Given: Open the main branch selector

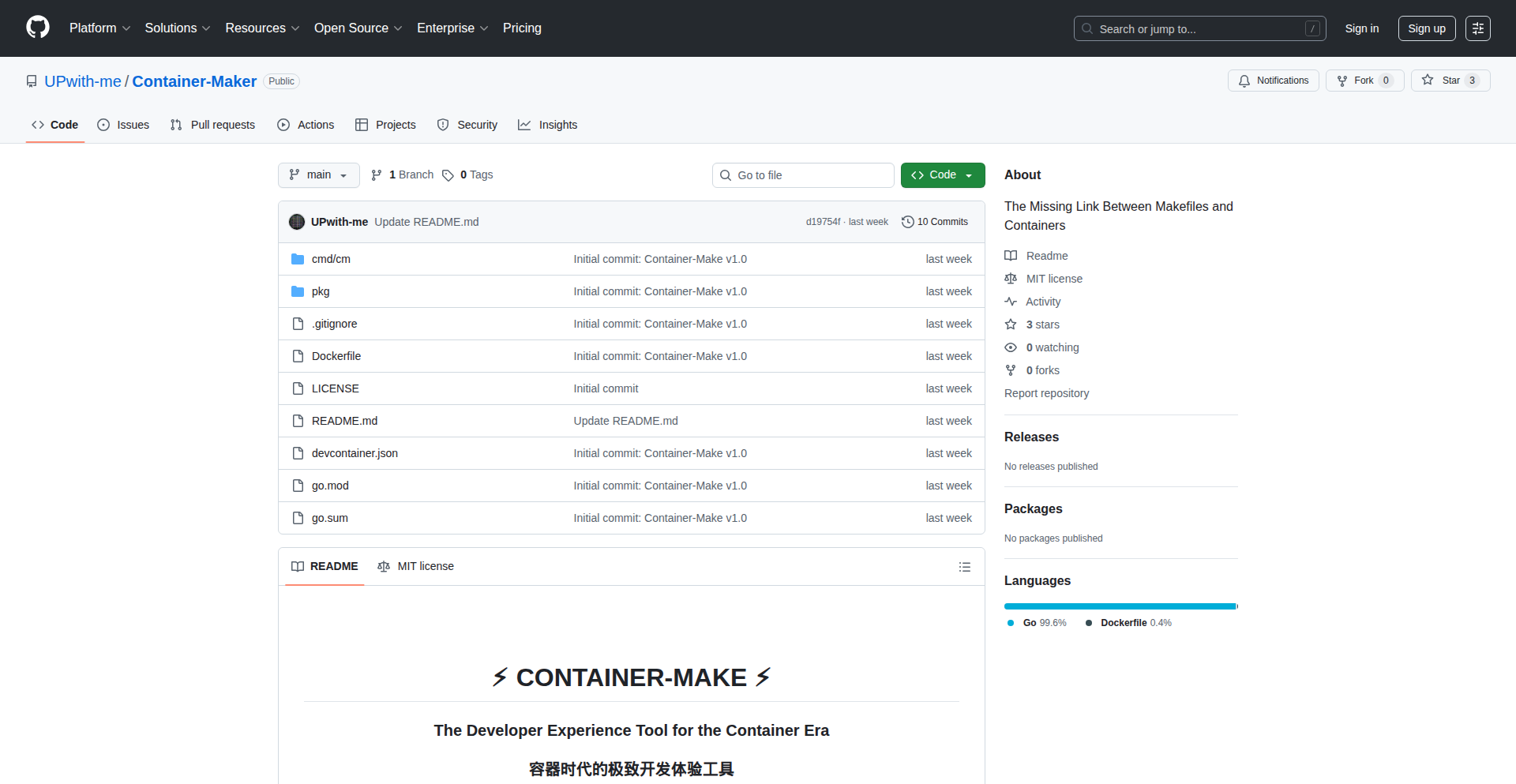Looking at the screenshot, I should [318, 174].
